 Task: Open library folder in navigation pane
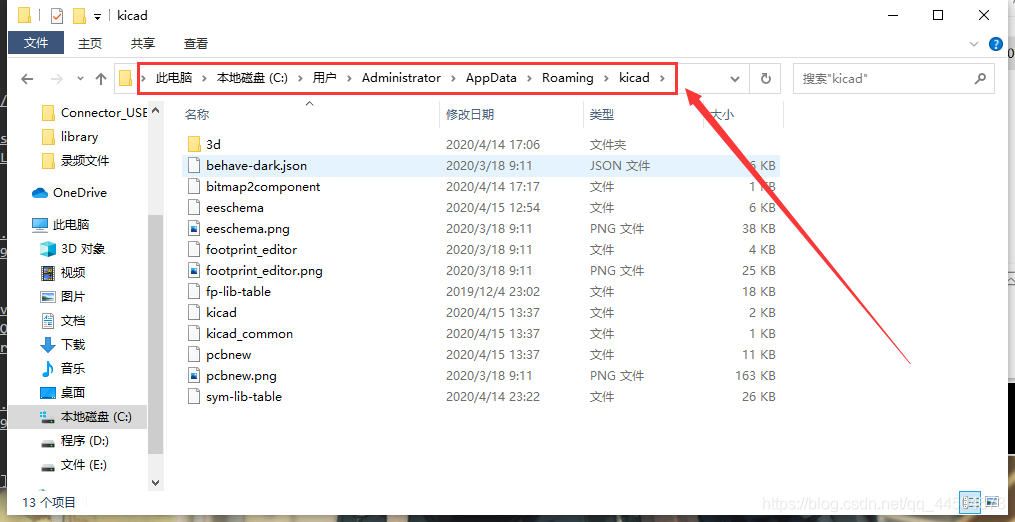[79, 137]
